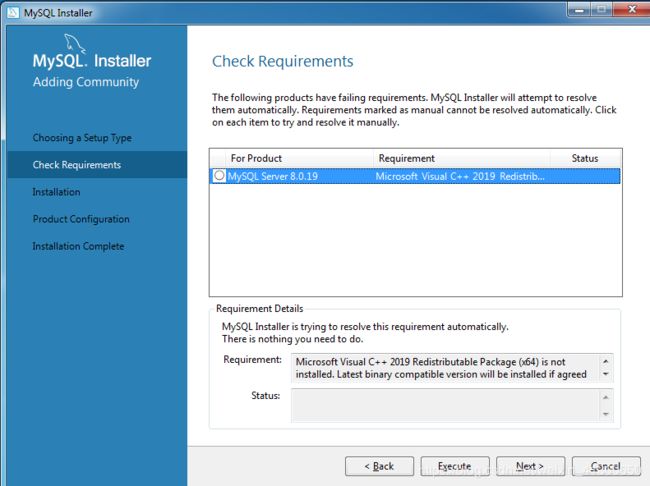Screen dimensions: 650x486
Task: Click the MySQL dolphin logo in sidebar
Action: click(75, 44)
